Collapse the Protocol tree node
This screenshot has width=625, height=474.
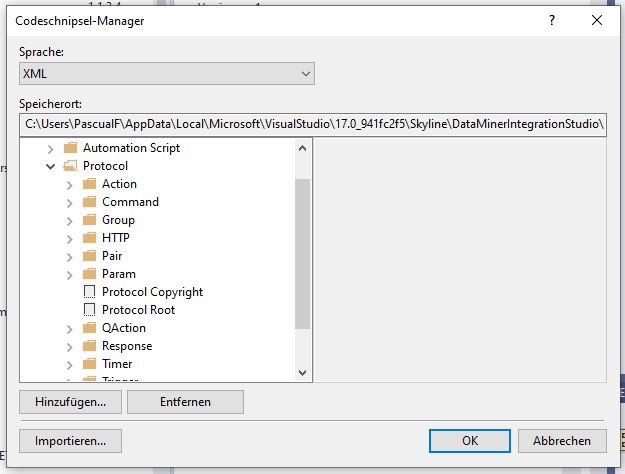(x=51, y=166)
